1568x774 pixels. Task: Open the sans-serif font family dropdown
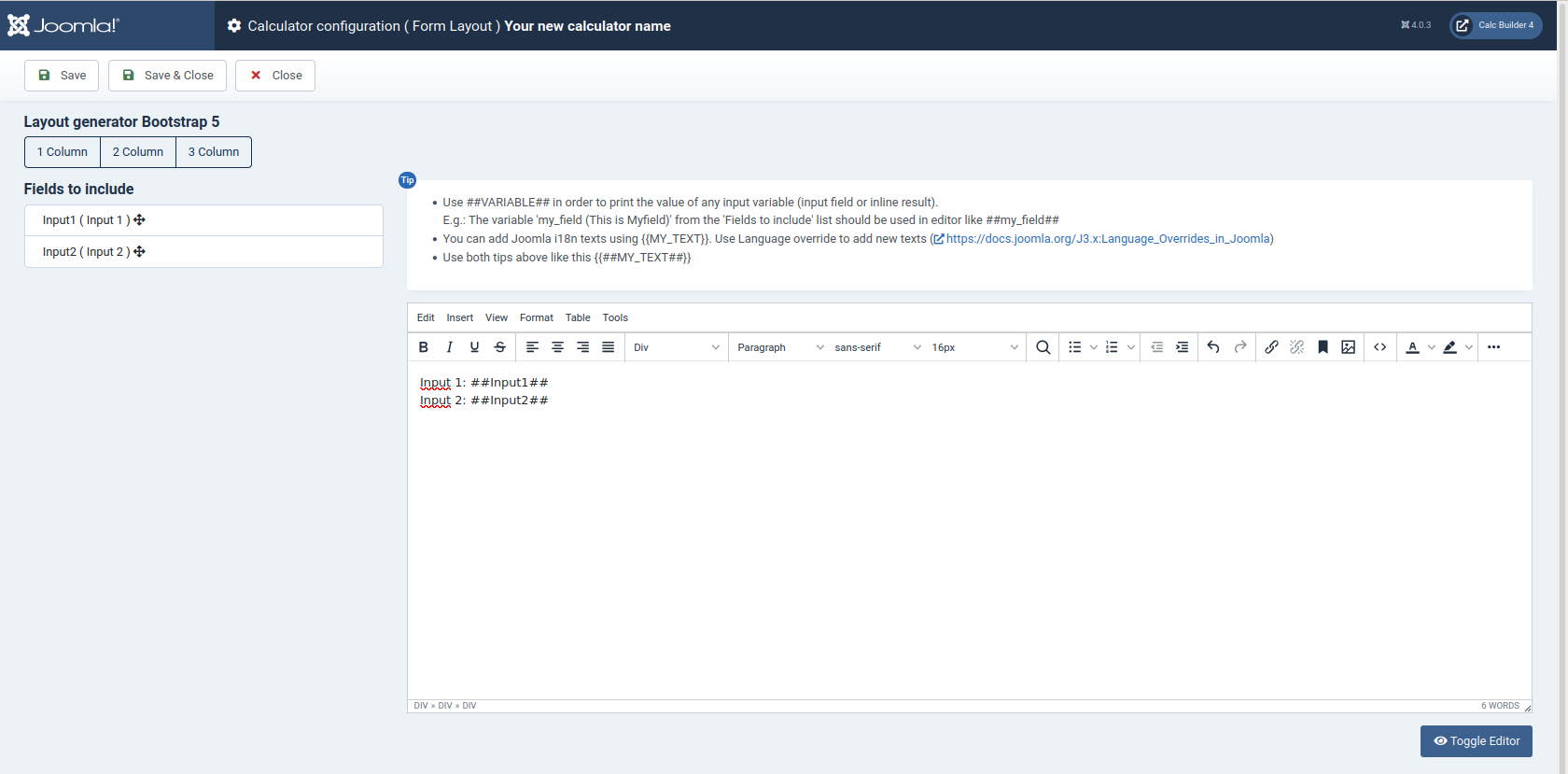[877, 347]
